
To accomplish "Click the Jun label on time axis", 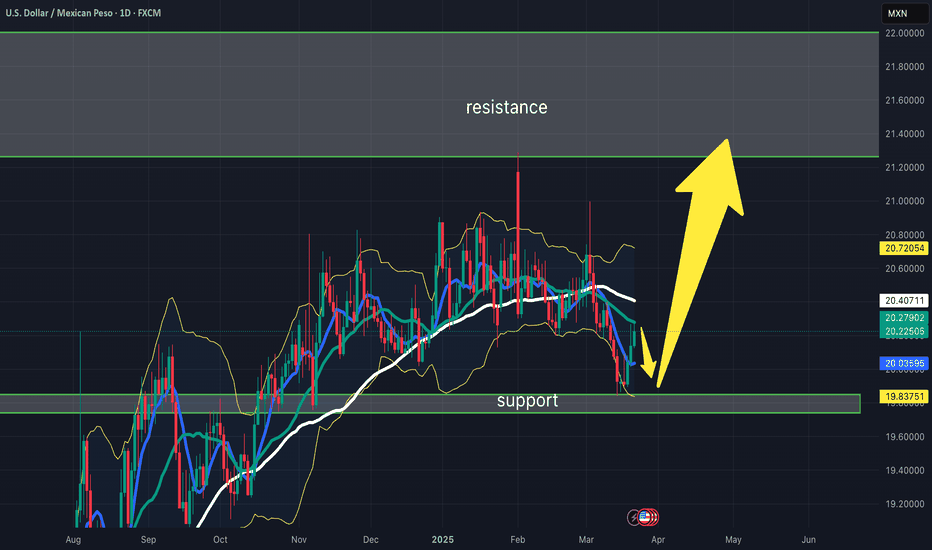I will (808, 540).
